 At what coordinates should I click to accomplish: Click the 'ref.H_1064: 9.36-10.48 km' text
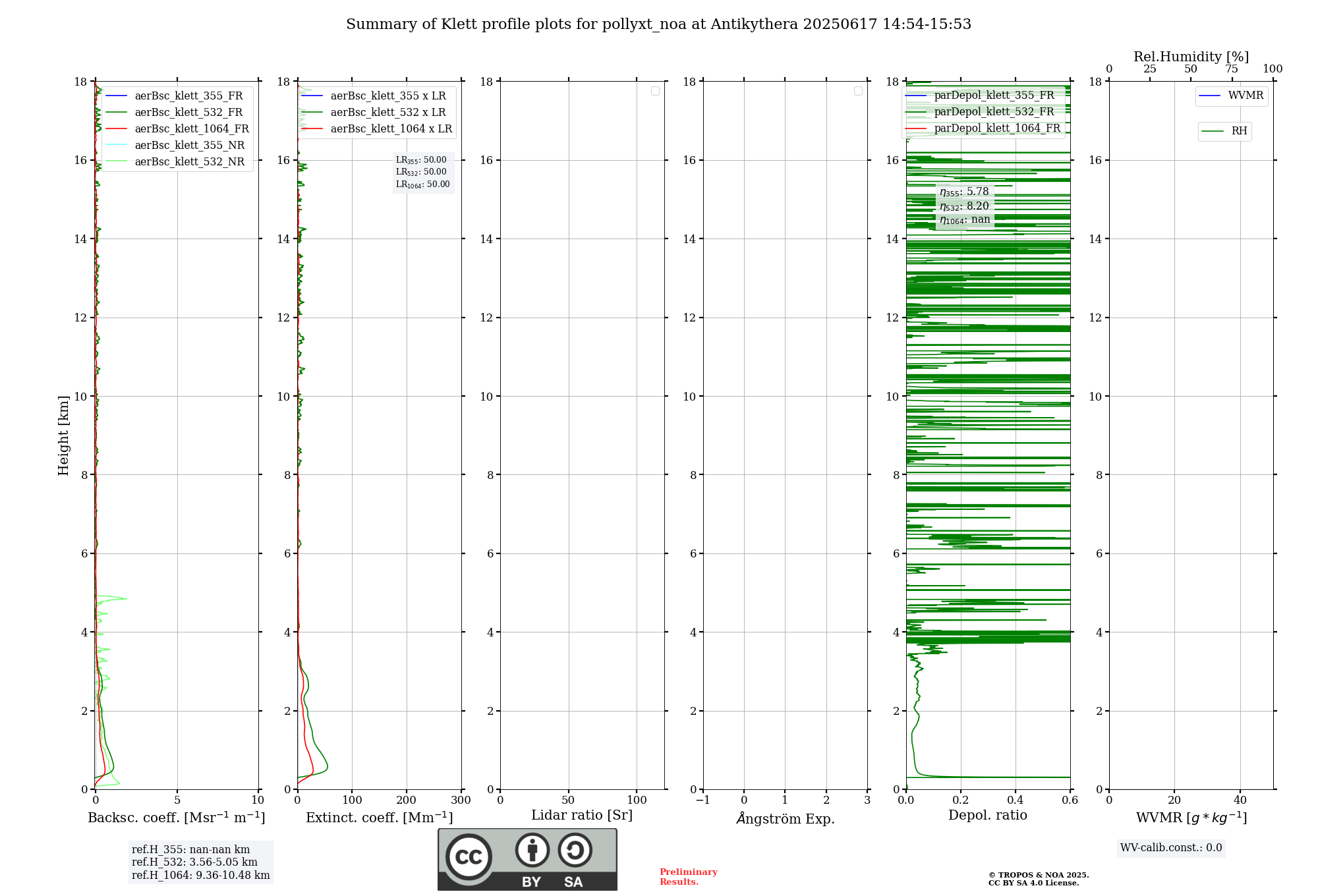(201, 876)
